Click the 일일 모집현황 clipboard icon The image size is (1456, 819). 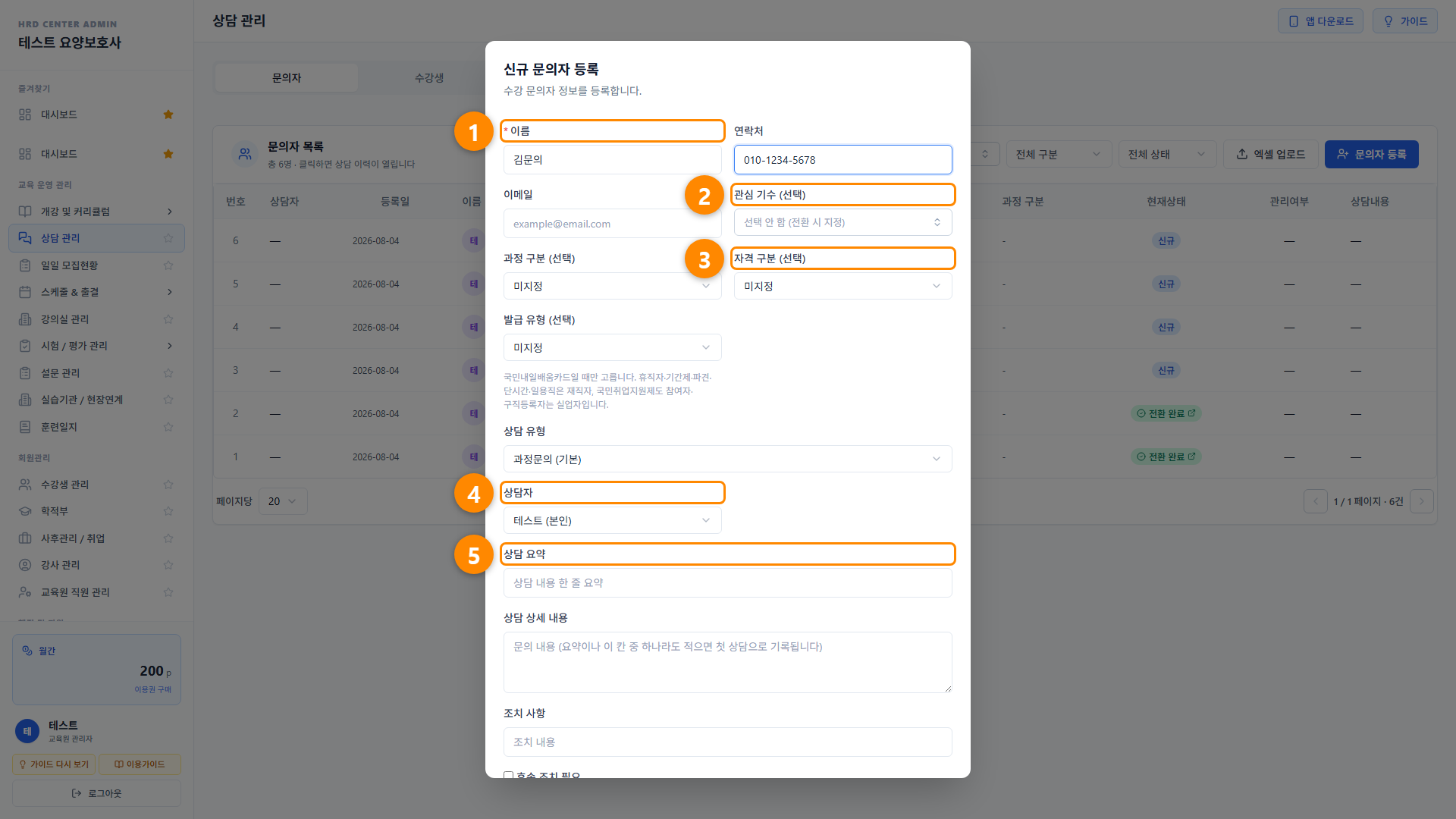pyautogui.click(x=25, y=265)
